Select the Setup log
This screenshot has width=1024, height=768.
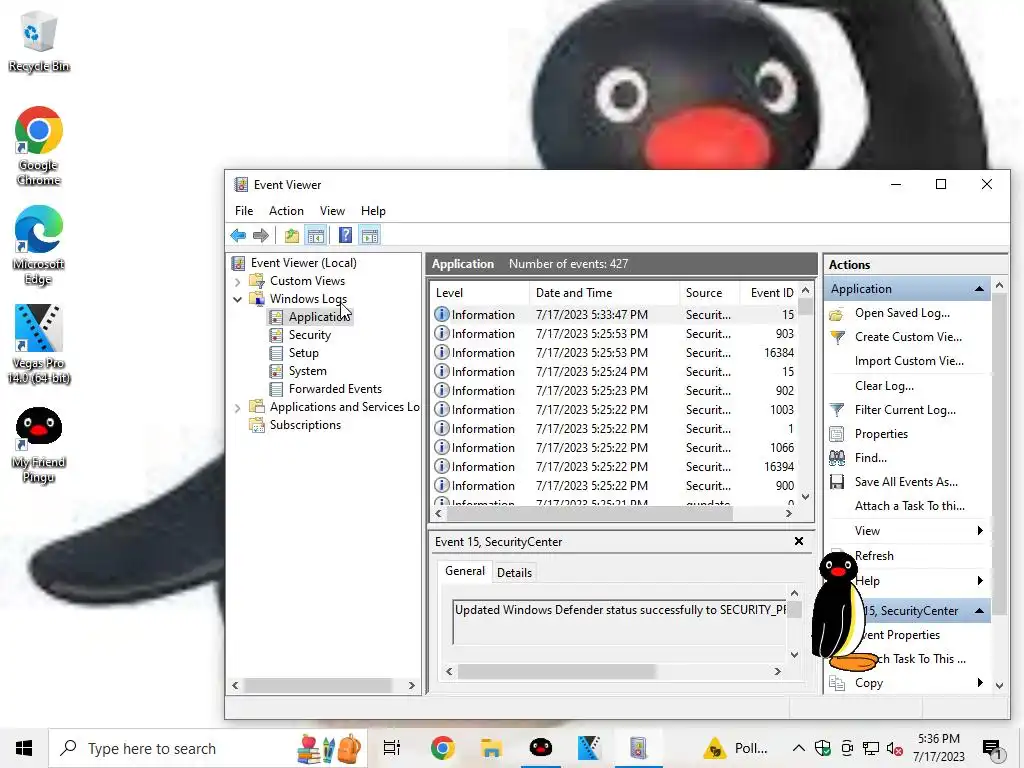304,353
